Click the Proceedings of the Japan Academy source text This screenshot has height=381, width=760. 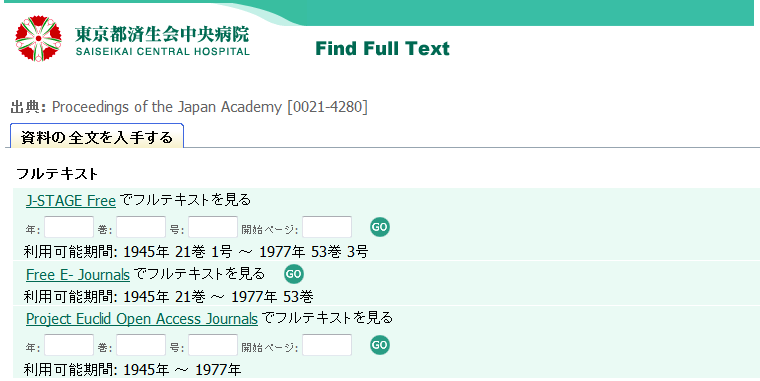(210, 107)
